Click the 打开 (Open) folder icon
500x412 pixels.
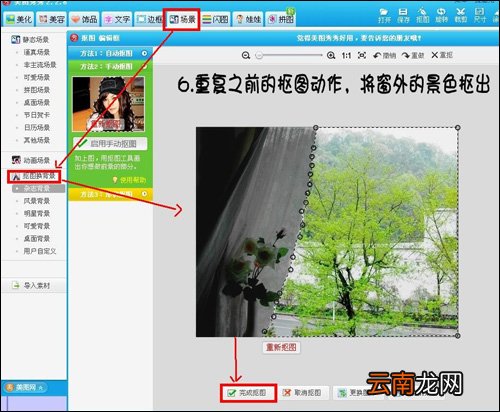coord(384,16)
